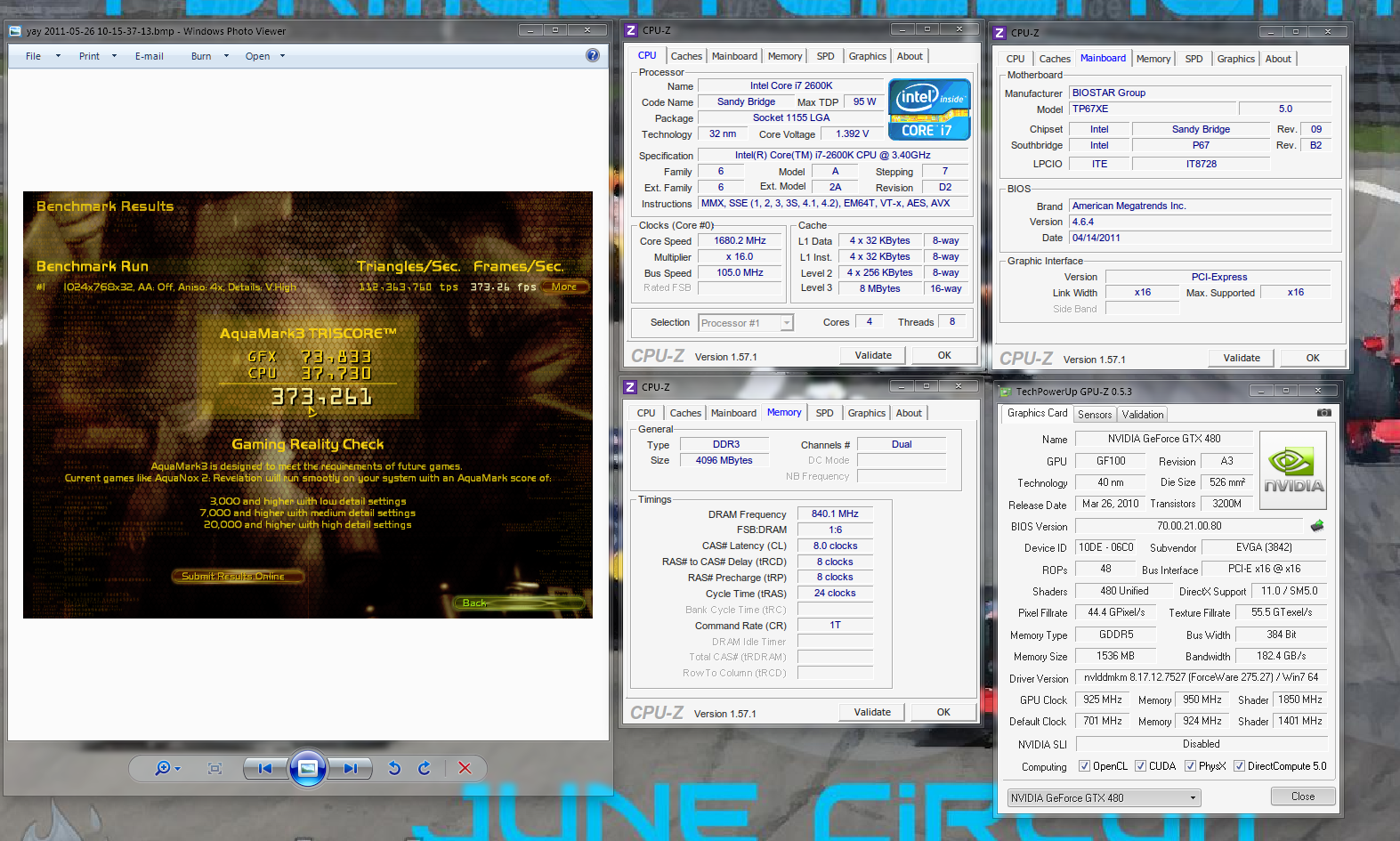Click More button beside 373.26 fps

pyautogui.click(x=564, y=287)
